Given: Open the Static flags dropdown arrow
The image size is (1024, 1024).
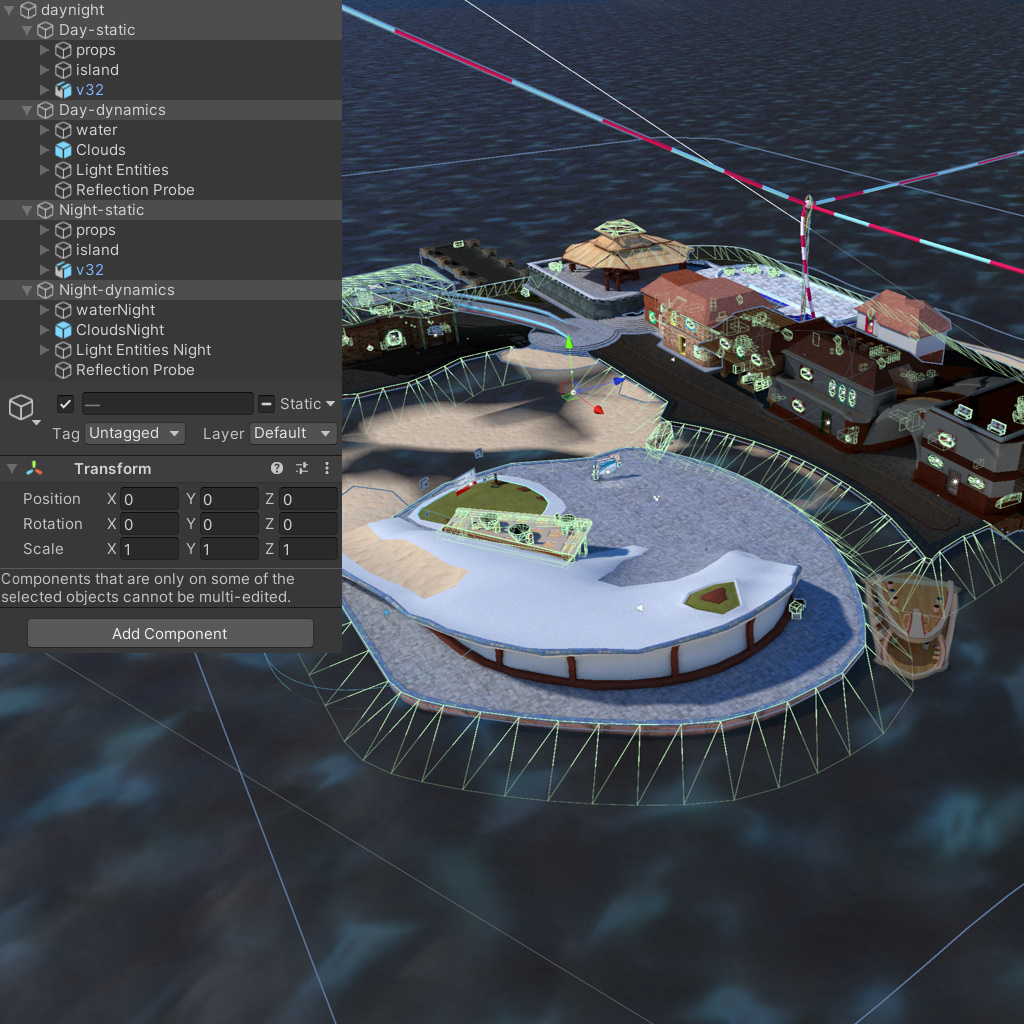Looking at the screenshot, I should click(x=330, y=404).
